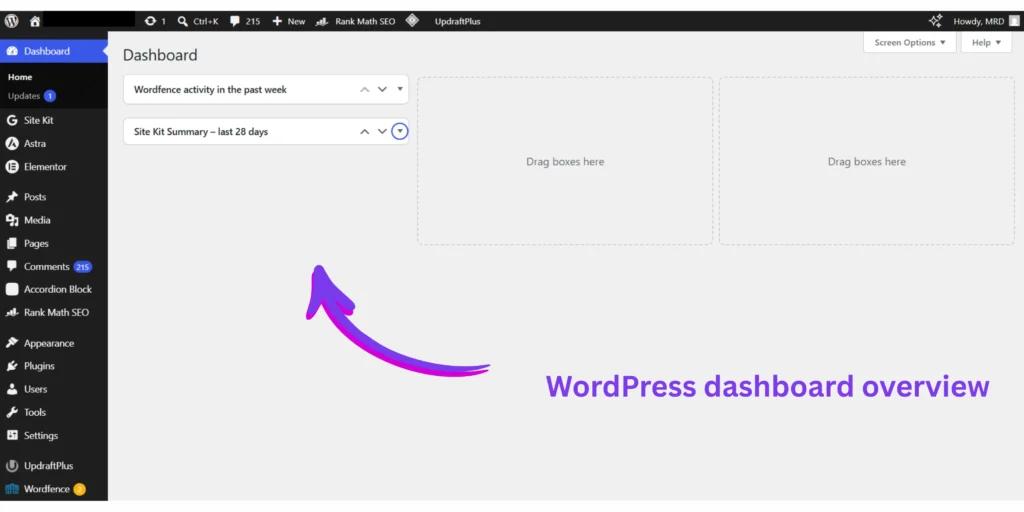This screenshot has width=1024, height=512.
Task: Open Rank Math SEO in admin bar
Action: (x=355, y=21)
